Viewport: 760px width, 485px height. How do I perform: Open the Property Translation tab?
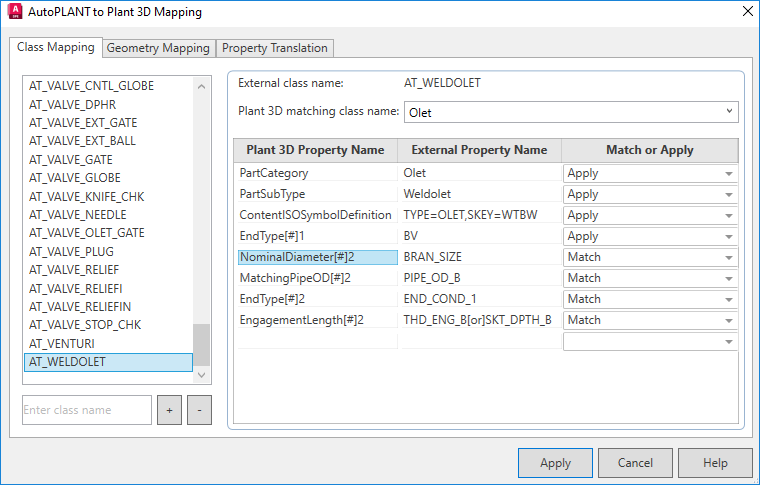pyautogui.click(x=274, y=48)
